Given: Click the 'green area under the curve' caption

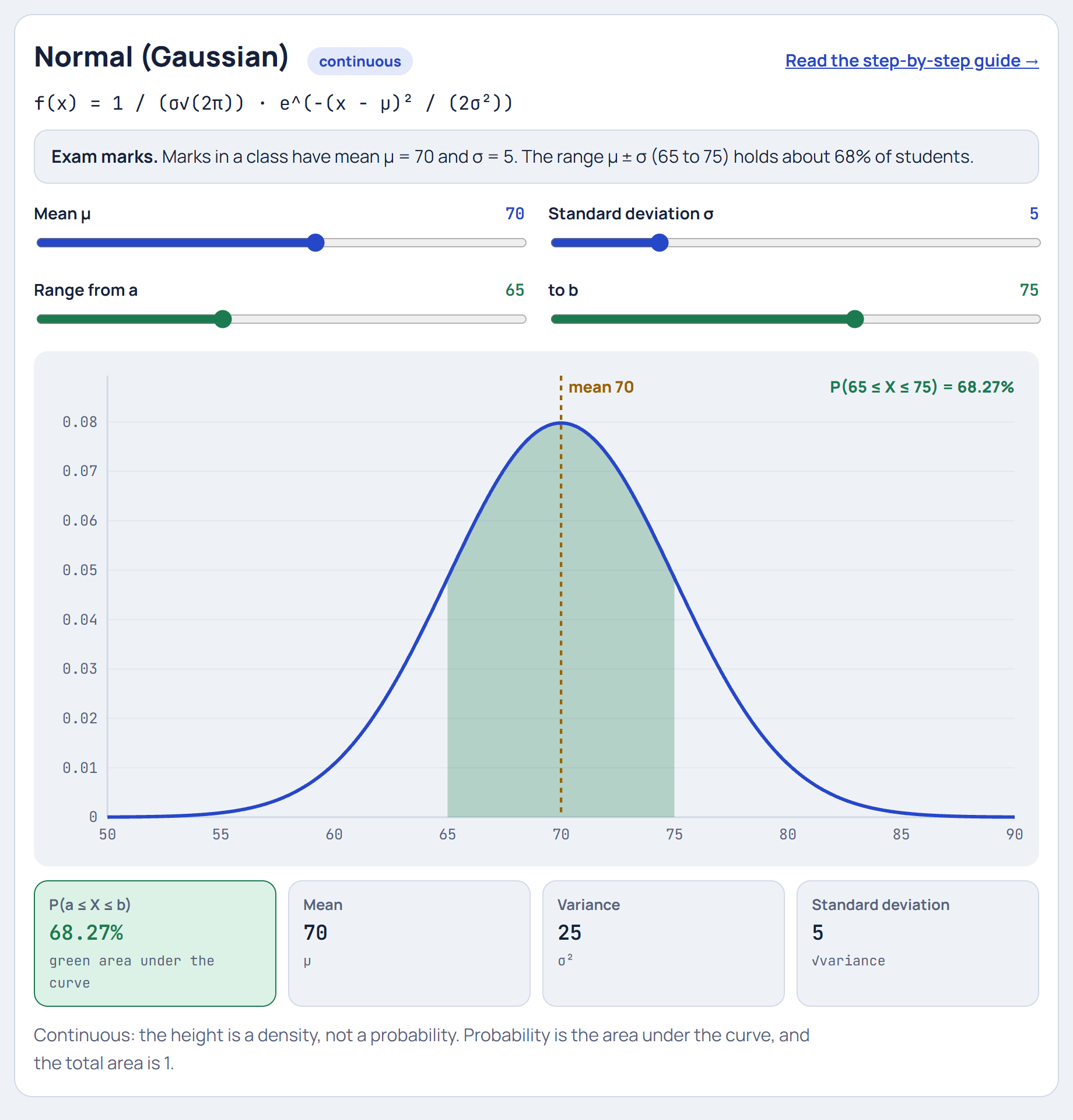Looking at the screenshot, I should point(132,972).
